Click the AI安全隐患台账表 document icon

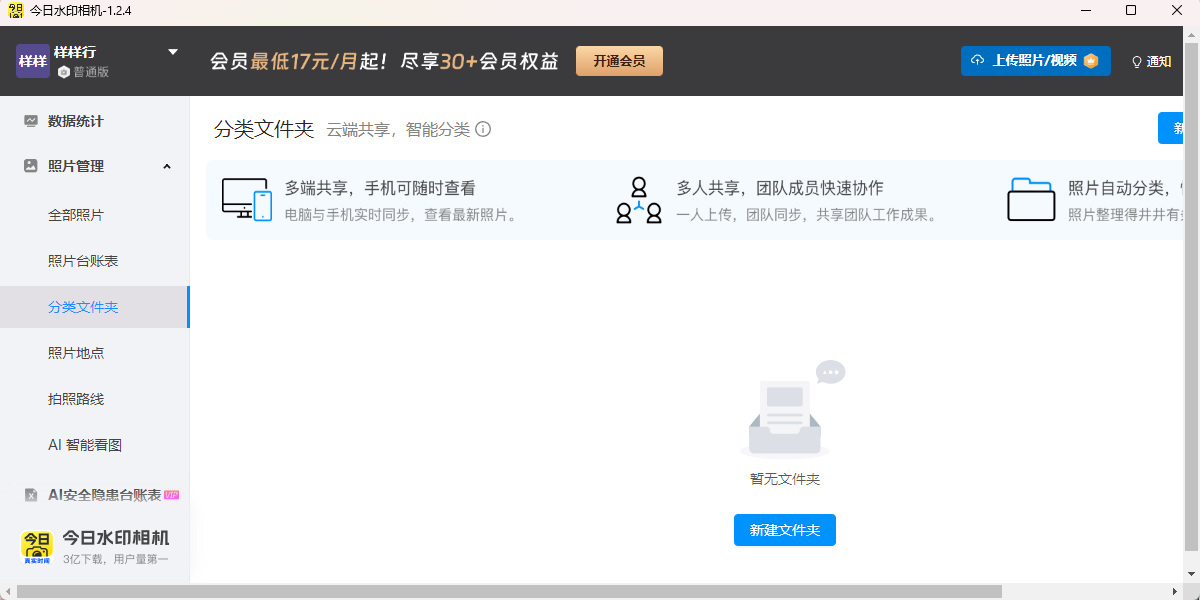pyautogui.click(x=31, y=495)
